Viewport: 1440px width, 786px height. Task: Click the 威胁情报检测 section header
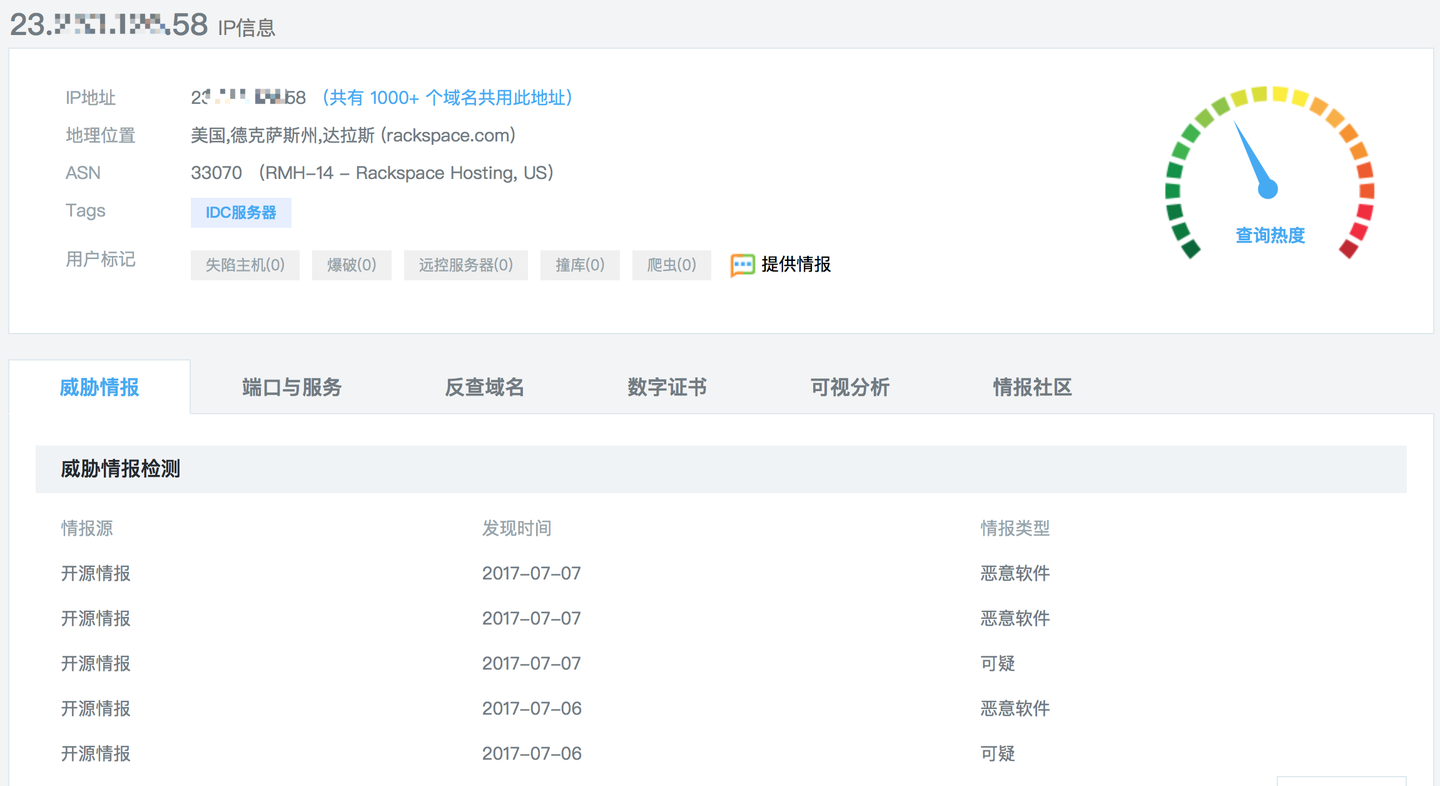120,468
